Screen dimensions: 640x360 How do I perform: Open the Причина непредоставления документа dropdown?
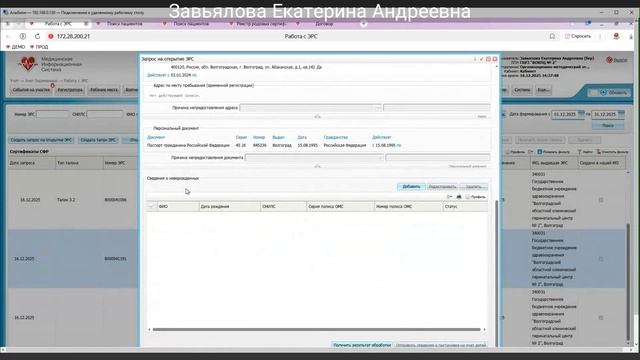314,158
